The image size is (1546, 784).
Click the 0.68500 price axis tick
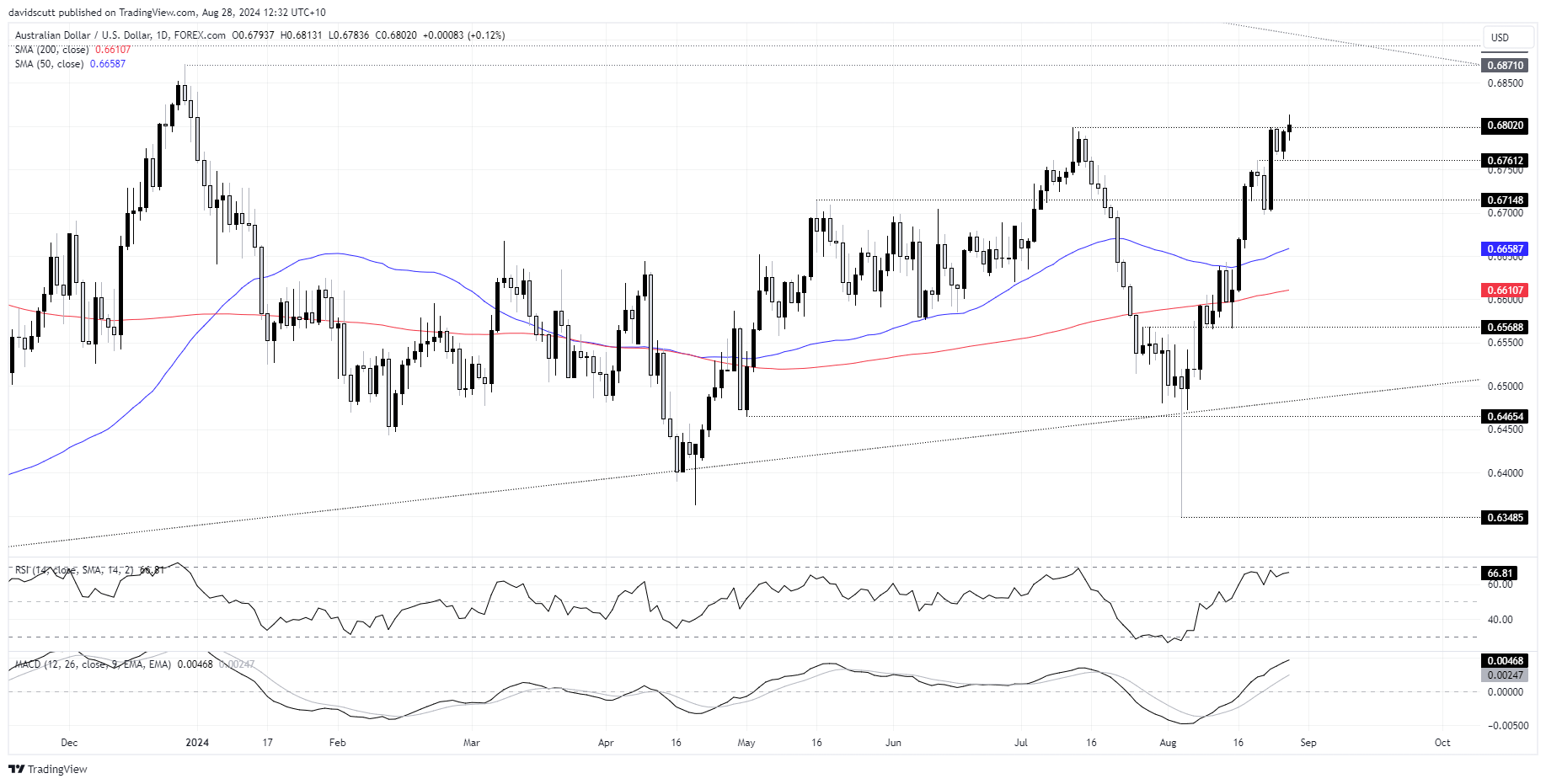click(1505, 83)
